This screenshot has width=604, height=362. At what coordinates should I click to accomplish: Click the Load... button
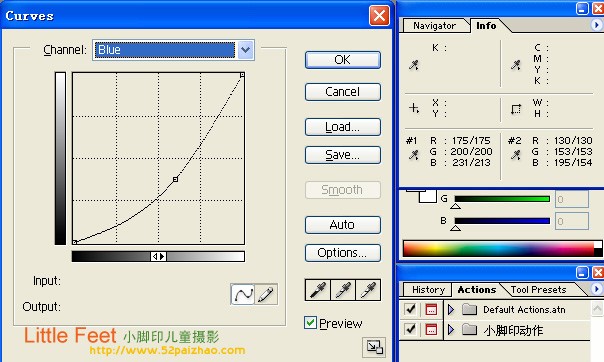point(343,127)
